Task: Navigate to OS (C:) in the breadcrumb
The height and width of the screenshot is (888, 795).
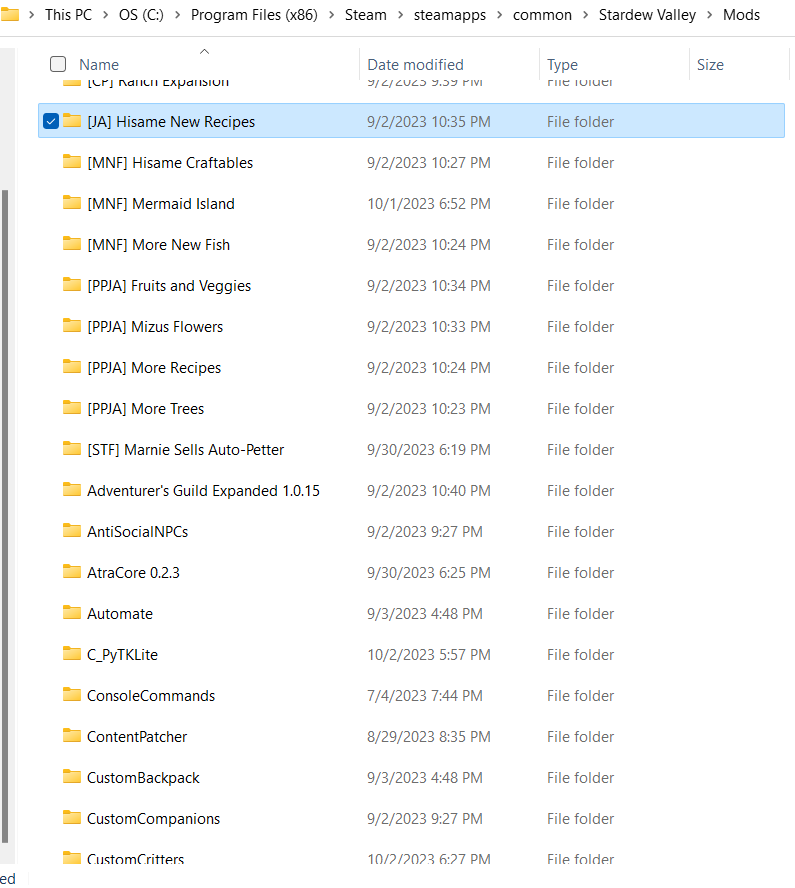Action: pos(142,15)
